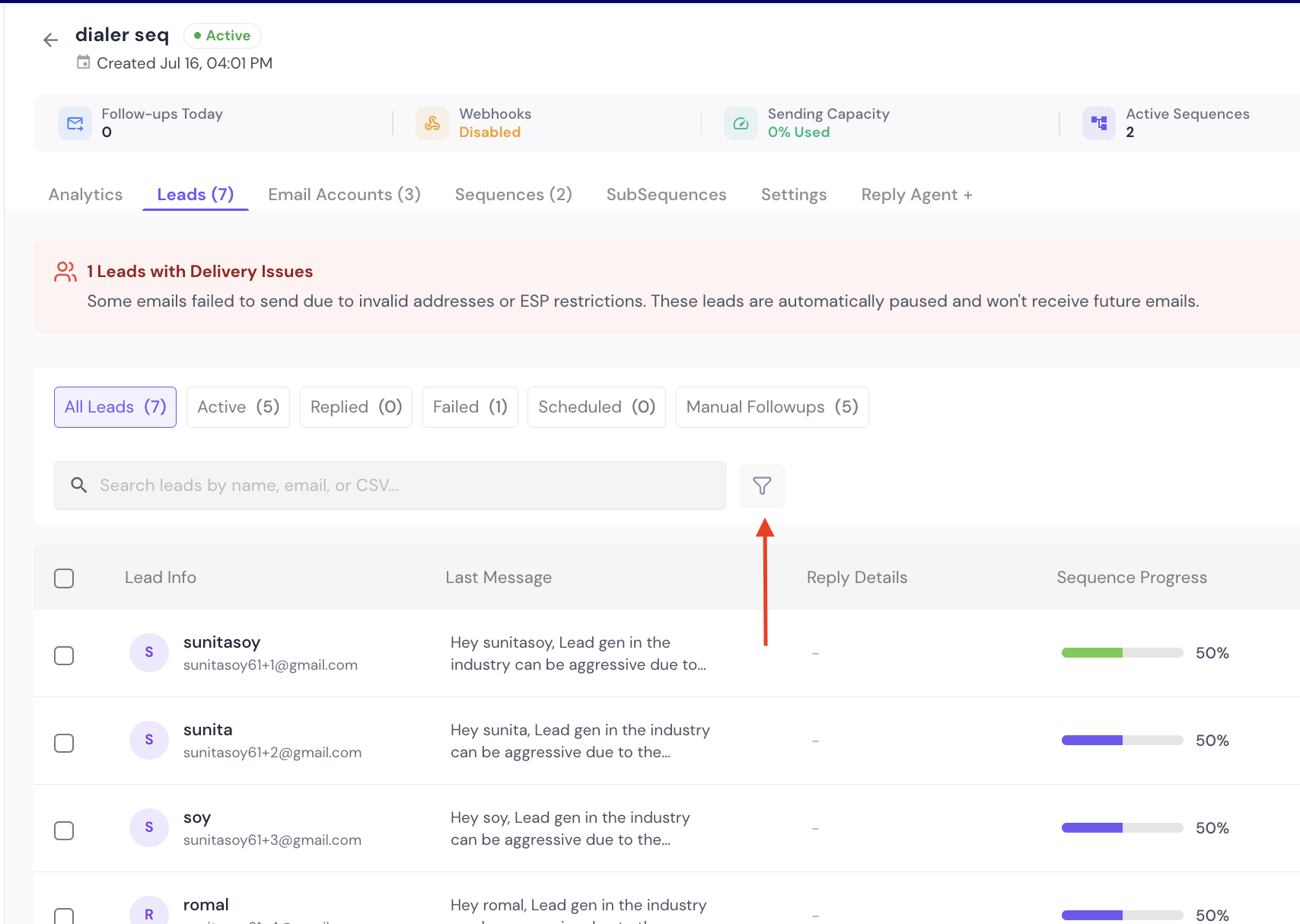The height and width of the screenshot is (924, 1300).
Task: Go to the SubSequences tab
Action: coord(667,195)
